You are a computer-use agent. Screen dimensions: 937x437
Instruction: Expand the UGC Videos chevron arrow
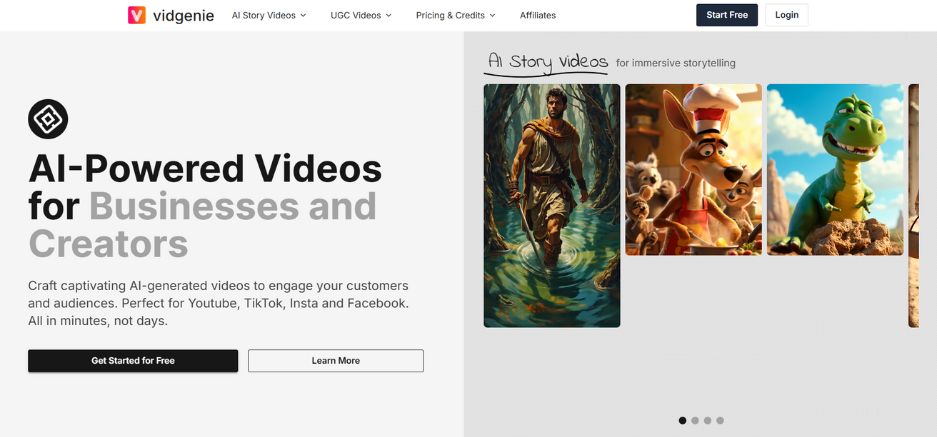[388, 16]
